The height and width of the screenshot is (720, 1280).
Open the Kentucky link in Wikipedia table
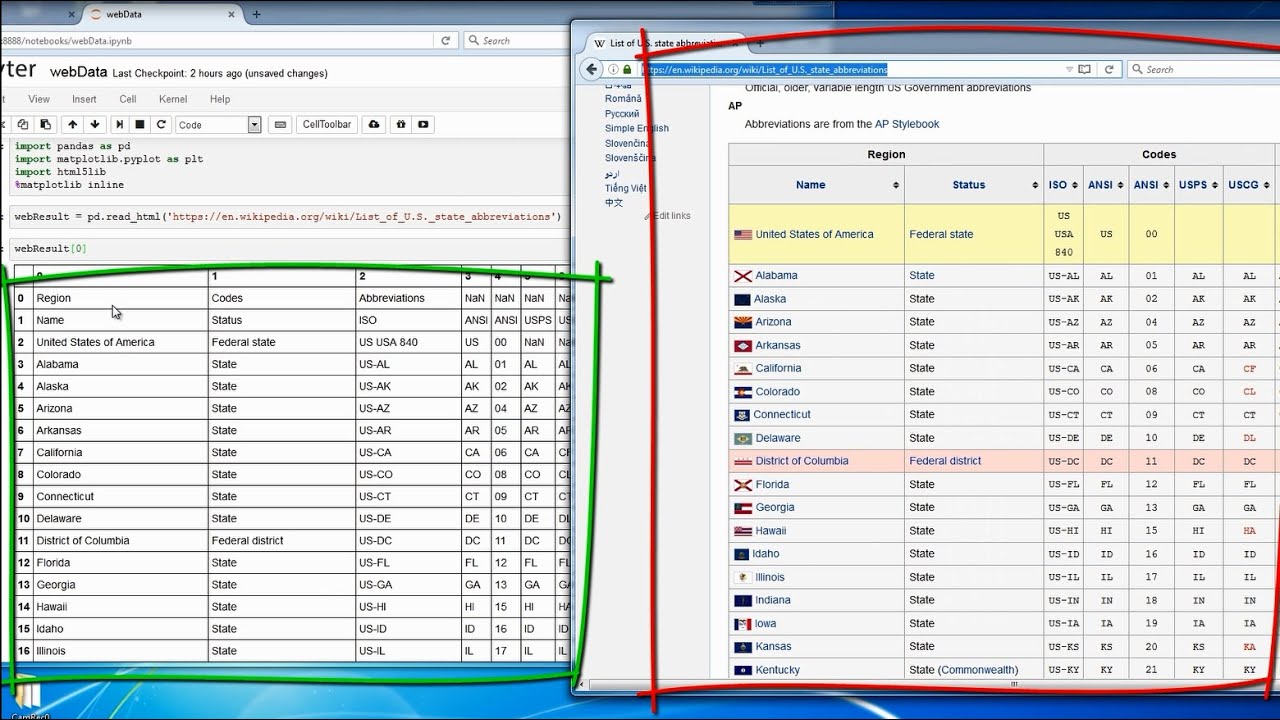coord(778,670)
